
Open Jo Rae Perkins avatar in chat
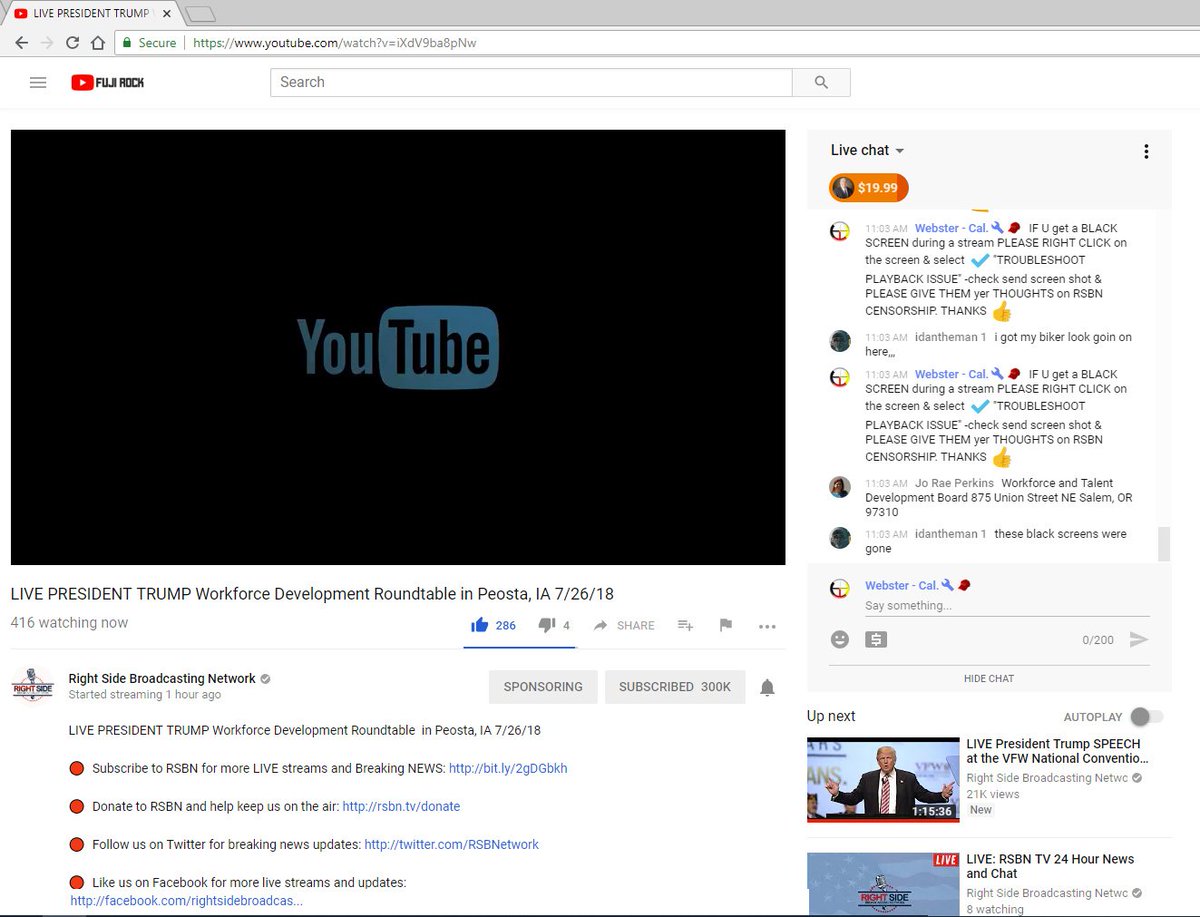(x=840, y=487)
